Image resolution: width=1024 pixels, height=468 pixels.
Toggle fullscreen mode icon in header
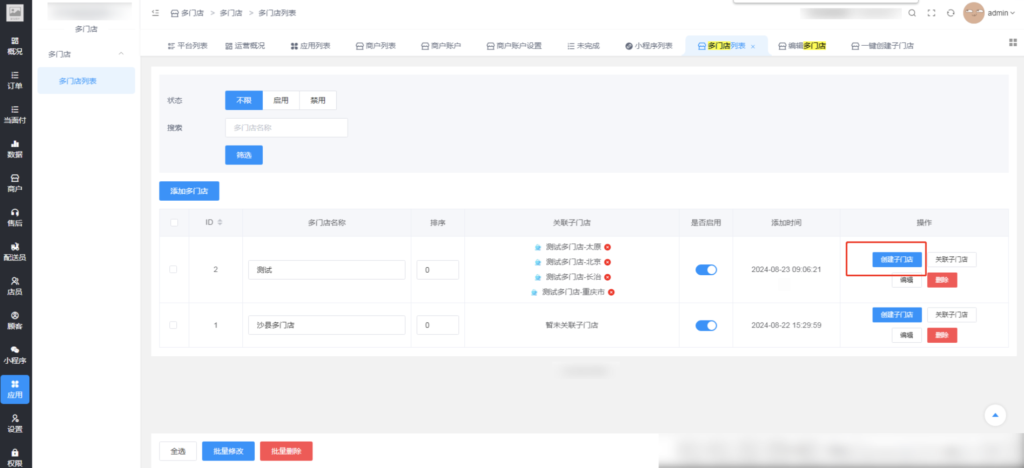point(931,12)
